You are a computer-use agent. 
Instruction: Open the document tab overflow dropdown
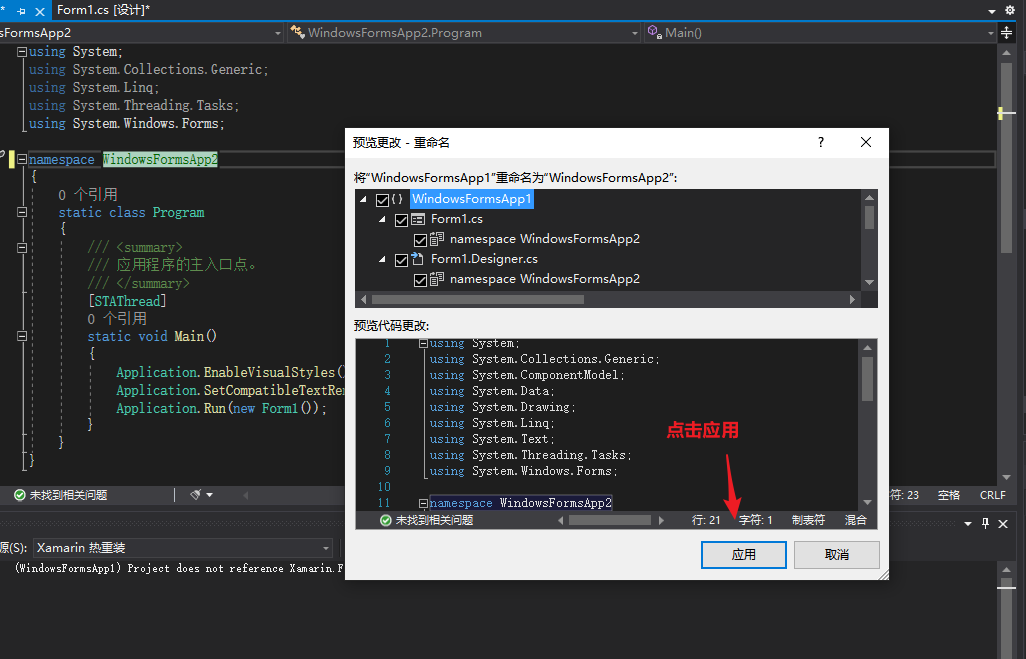coord(992,11)
